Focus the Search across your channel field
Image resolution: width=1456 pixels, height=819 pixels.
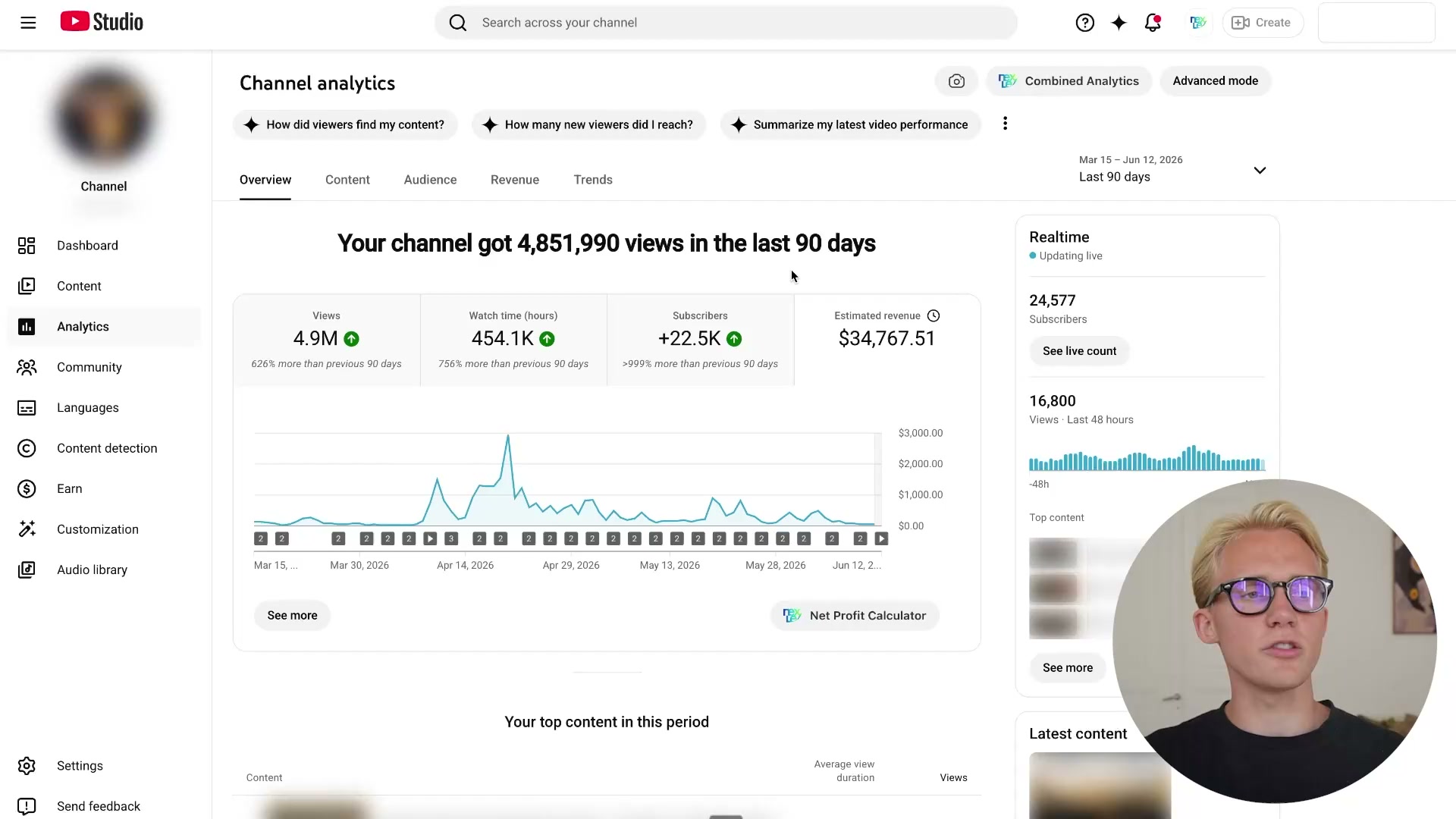click(x=726, y=23)
